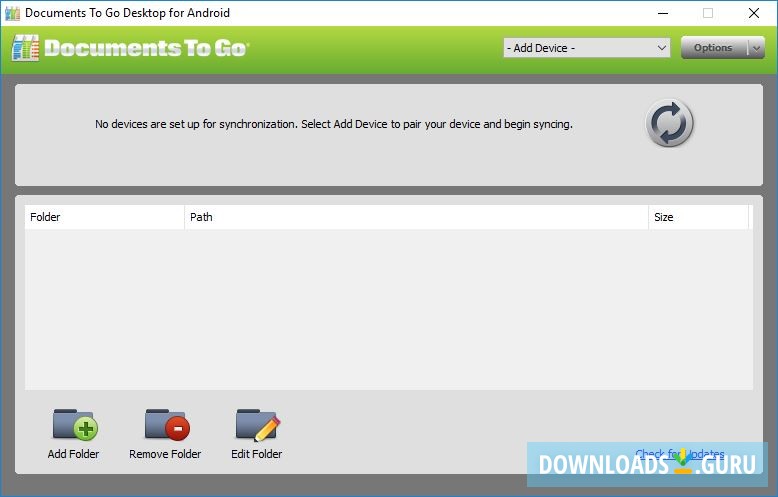
Task: Click the Remove Folder icon
Action: click(167, 425)
